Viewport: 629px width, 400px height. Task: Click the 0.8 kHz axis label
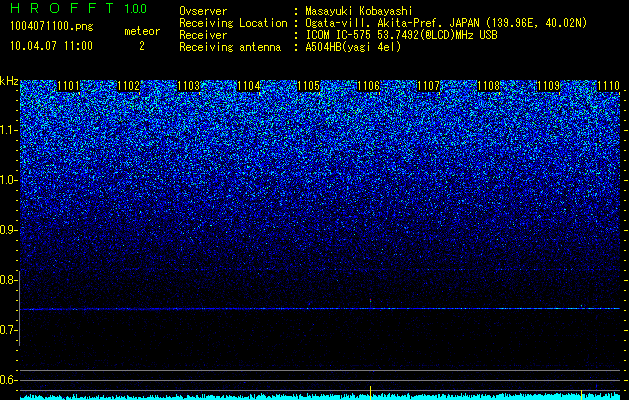[x=8, y=280]
